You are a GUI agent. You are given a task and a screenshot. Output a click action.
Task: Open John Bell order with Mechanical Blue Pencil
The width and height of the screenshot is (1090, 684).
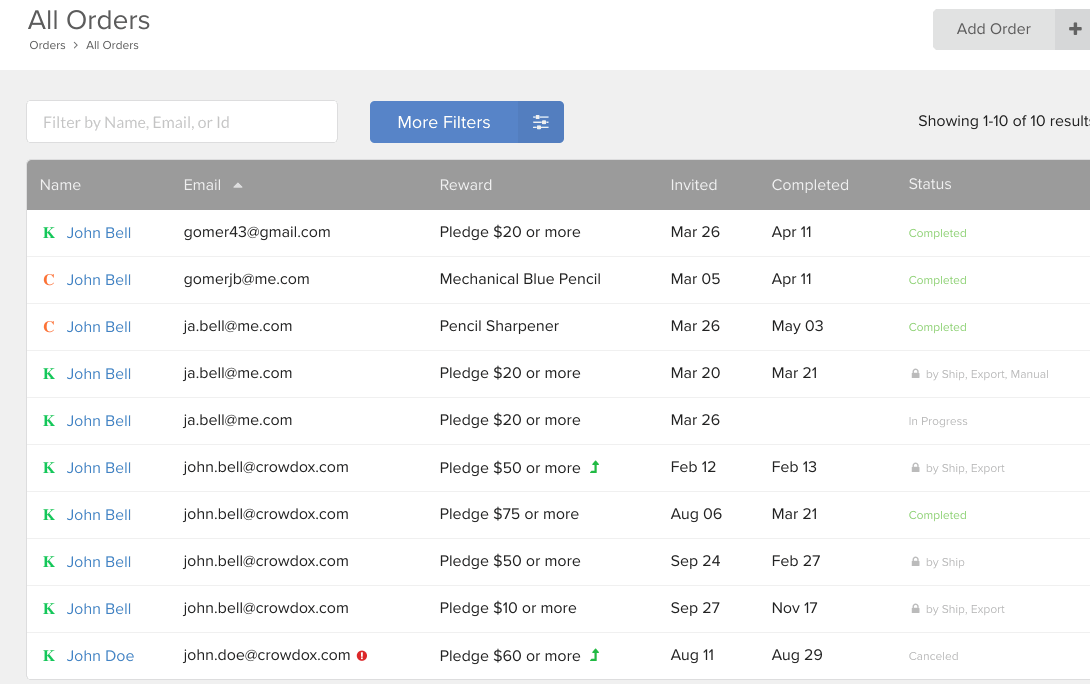pos(99,279)
